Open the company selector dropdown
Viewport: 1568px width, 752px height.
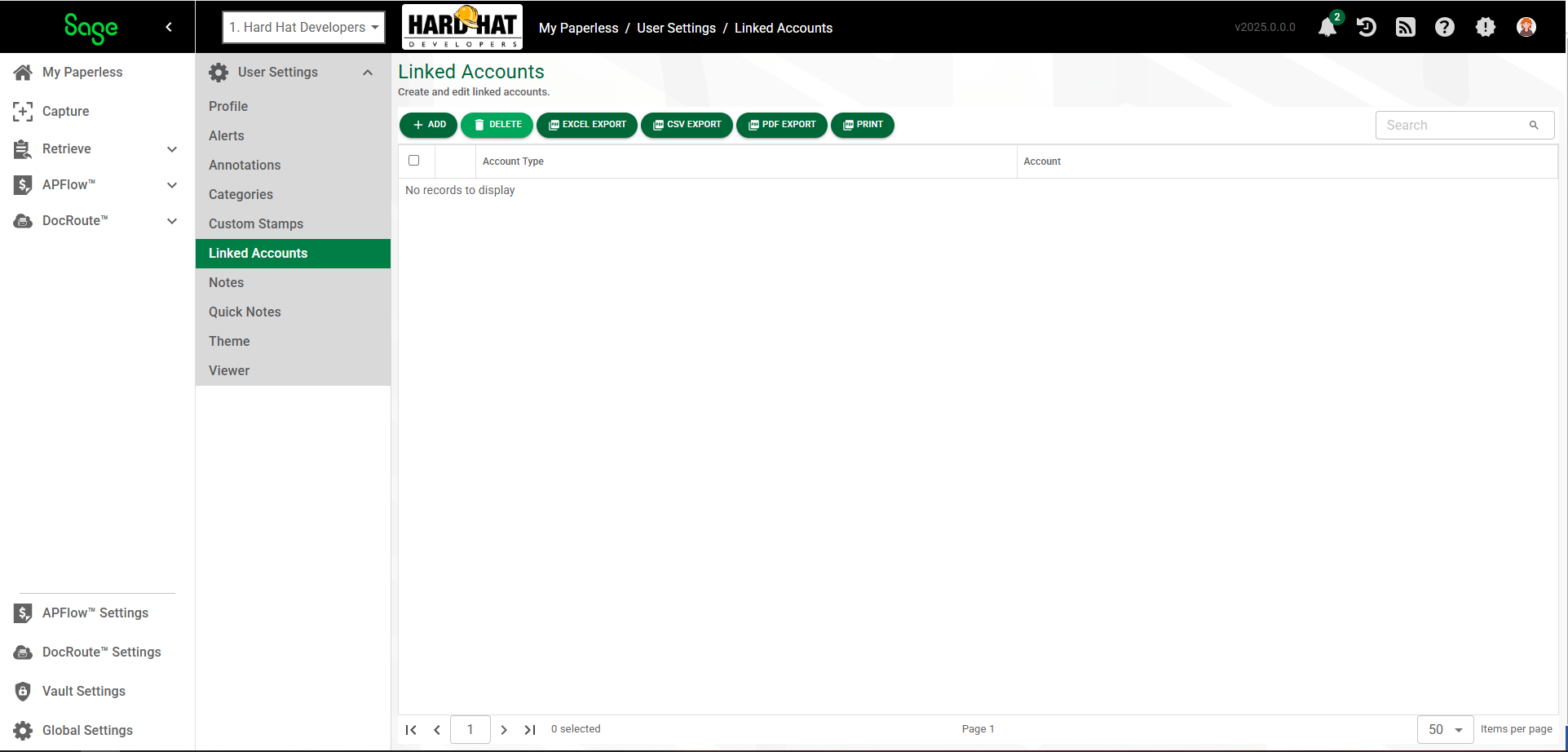[303, 27]
